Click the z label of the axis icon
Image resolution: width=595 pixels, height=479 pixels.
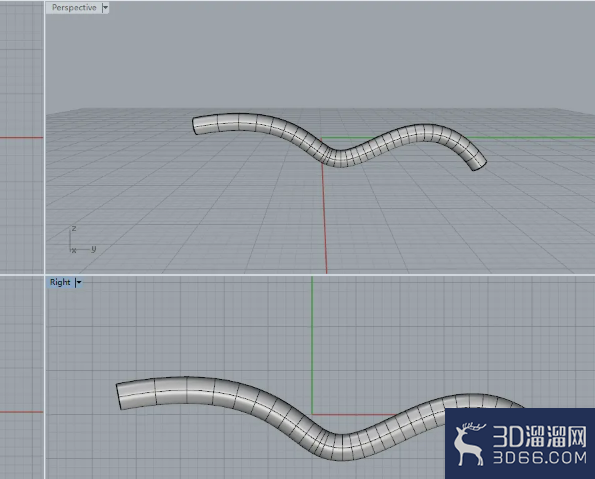pyautogui.click(x=74, y=228)
